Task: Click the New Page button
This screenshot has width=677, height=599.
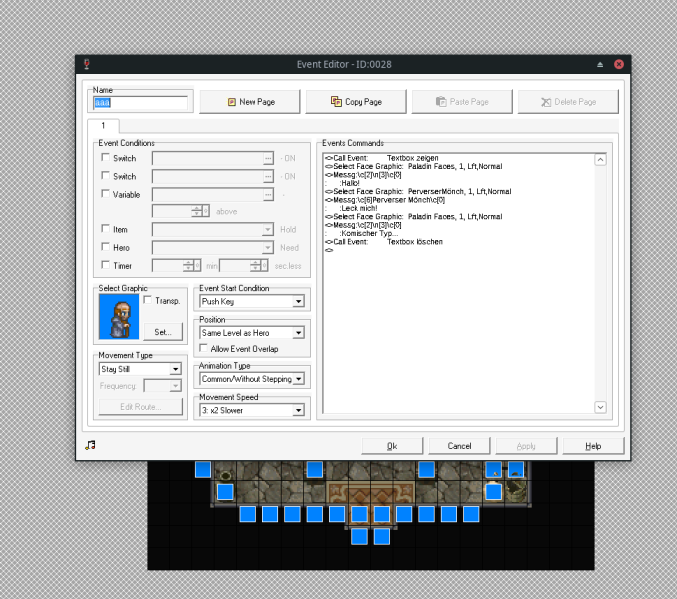Action: [x=250, y=102]
